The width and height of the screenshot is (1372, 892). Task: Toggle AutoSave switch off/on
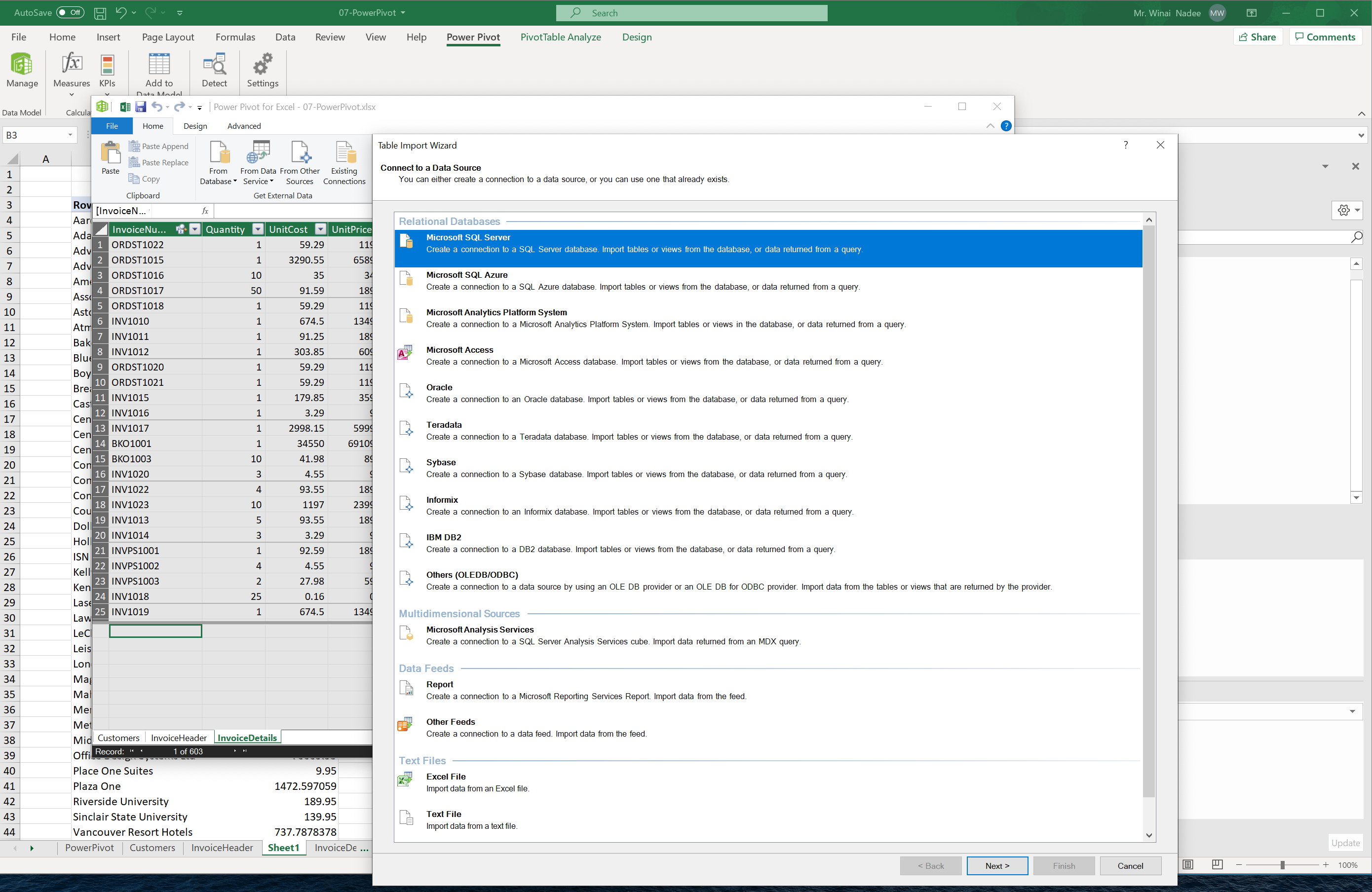(x=71, y=13)
